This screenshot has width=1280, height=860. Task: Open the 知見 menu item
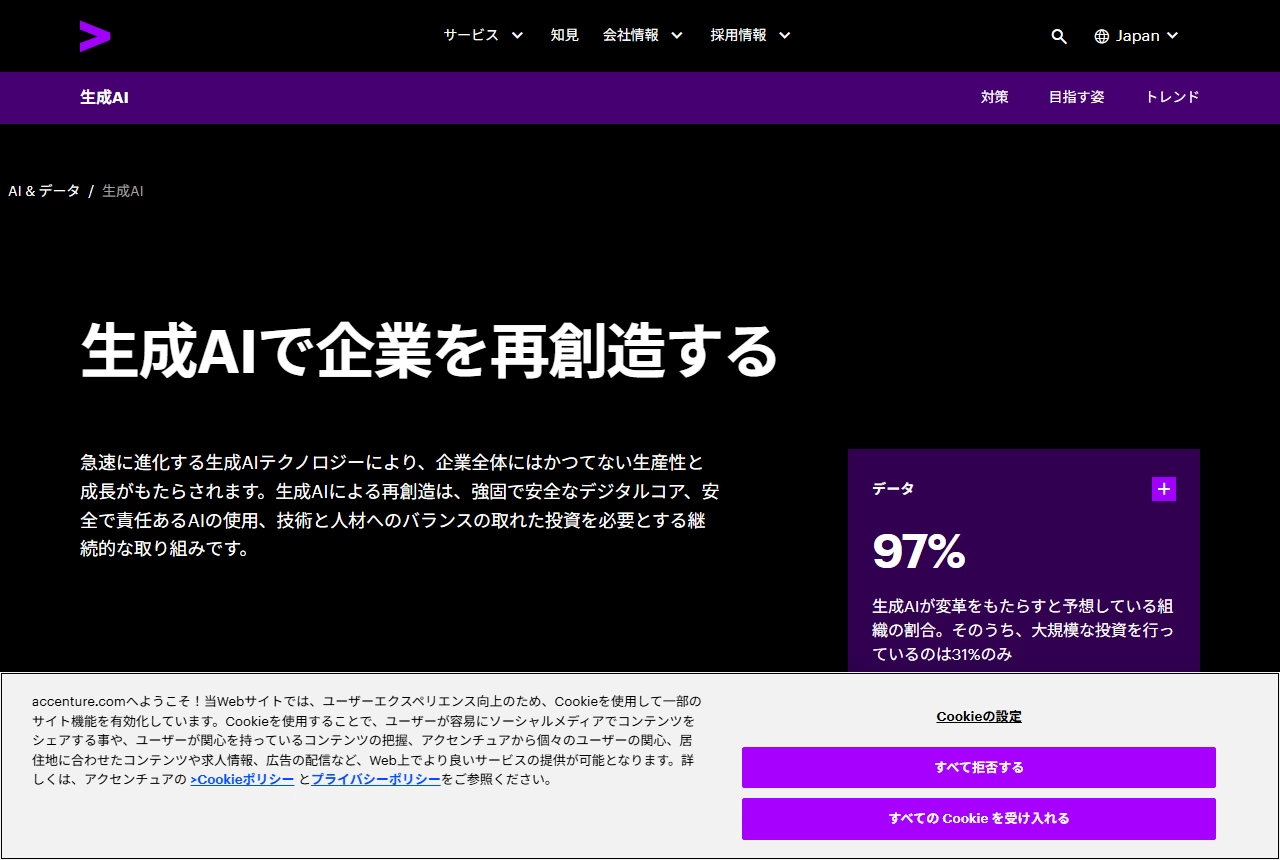(x=564, y=35)
